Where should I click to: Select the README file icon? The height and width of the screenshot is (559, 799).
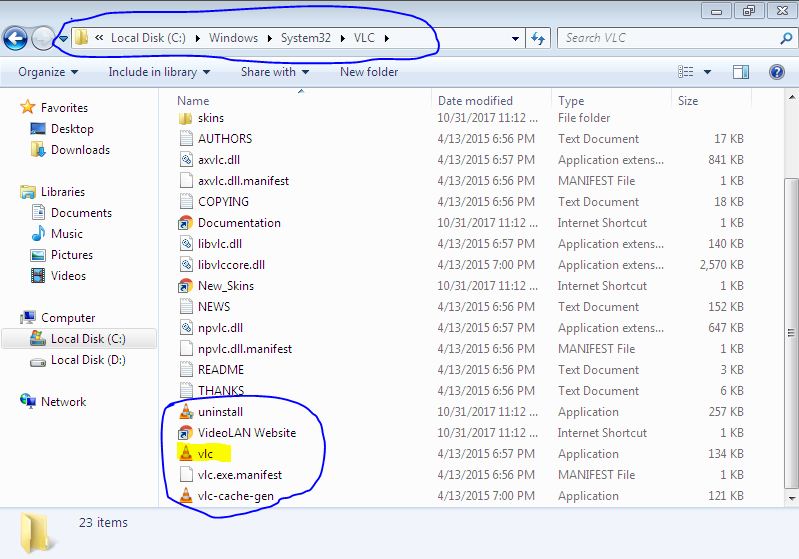186,369
